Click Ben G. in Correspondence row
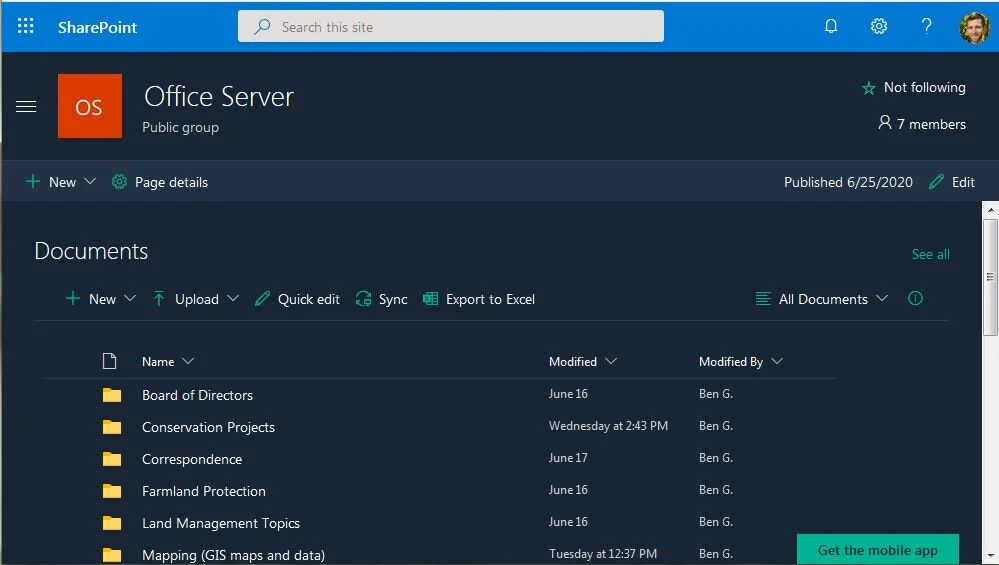 pos(715,457)
